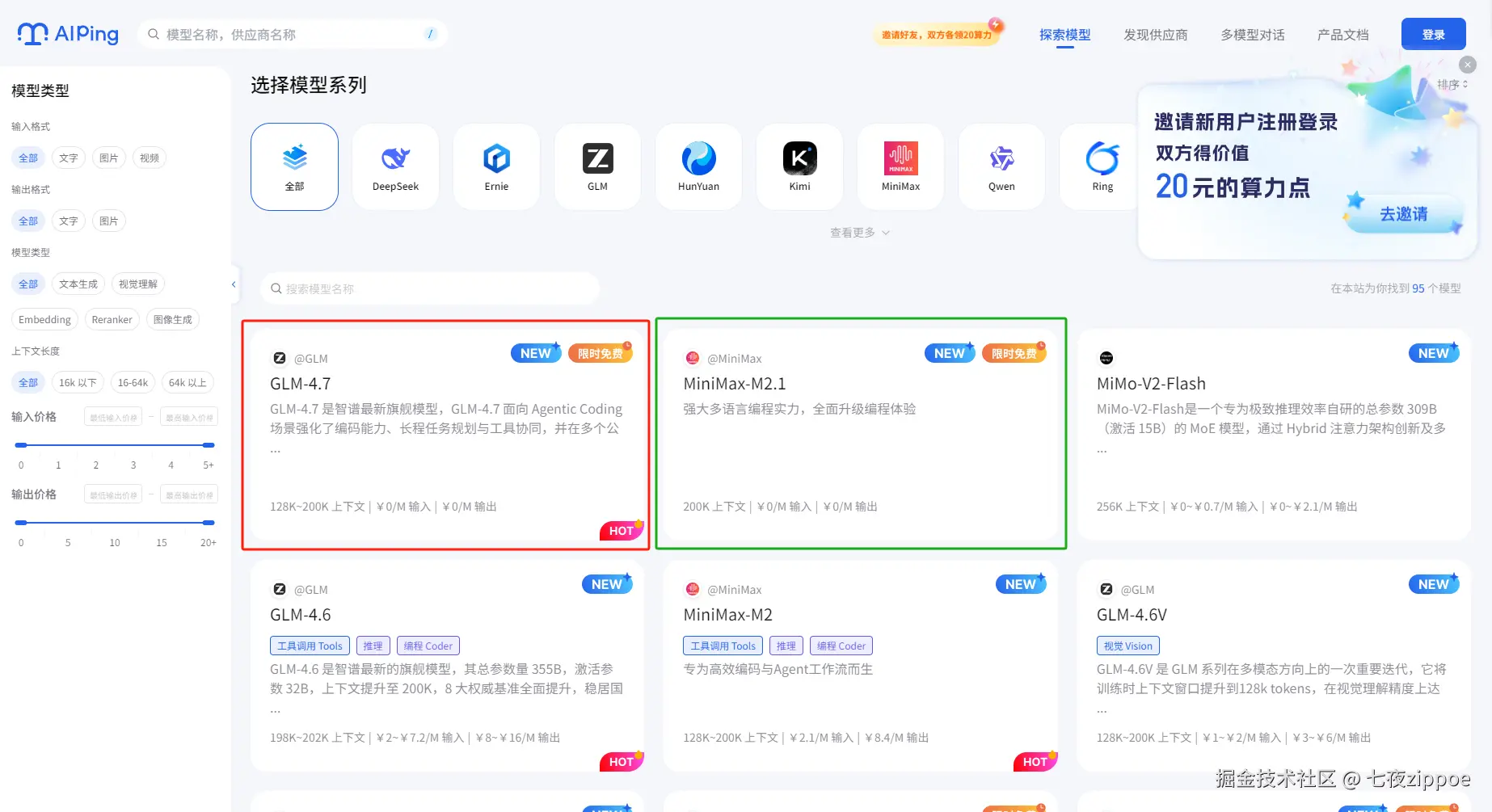Image resolution: width=1492 pixels, height=812 pixels.
Task: Click the 限时免费 badge on MiniMax-M2.1 card
Action: 1014,353
